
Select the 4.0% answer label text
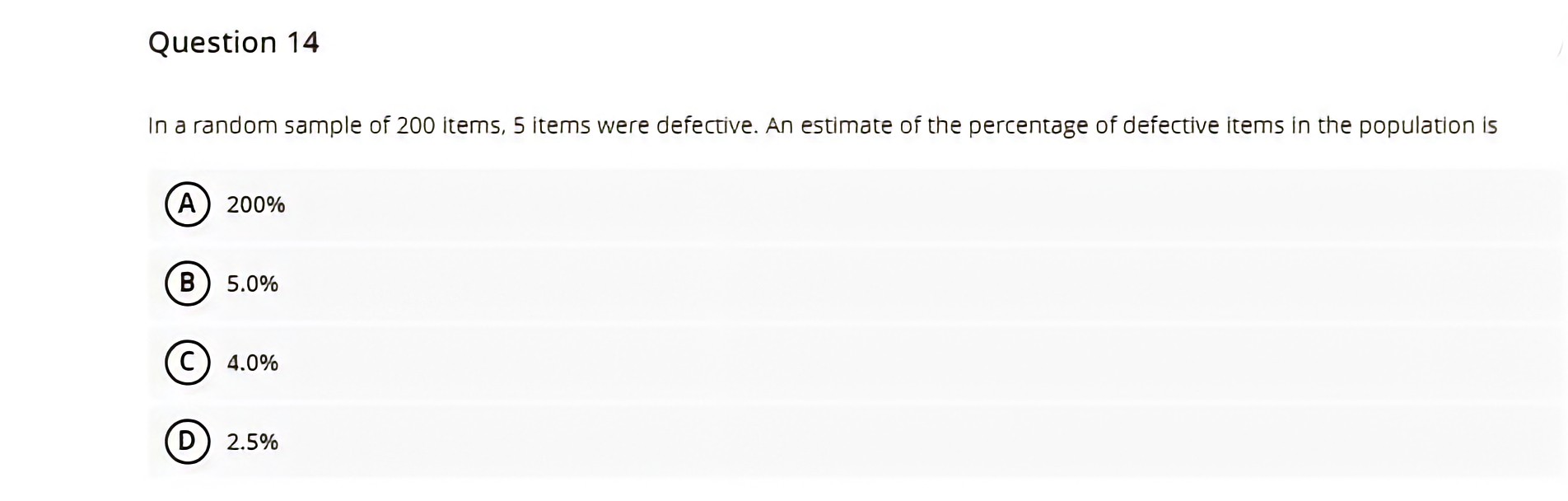252,363
